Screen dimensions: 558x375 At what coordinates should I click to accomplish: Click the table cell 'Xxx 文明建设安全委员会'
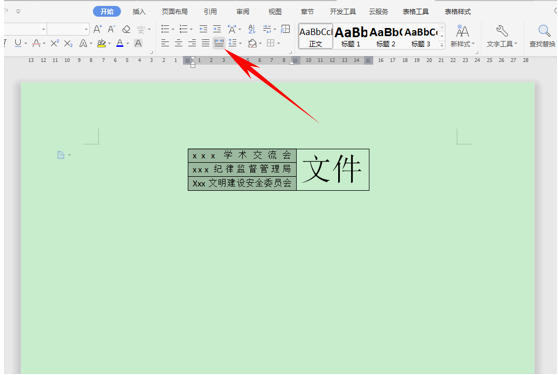(242, 183)
